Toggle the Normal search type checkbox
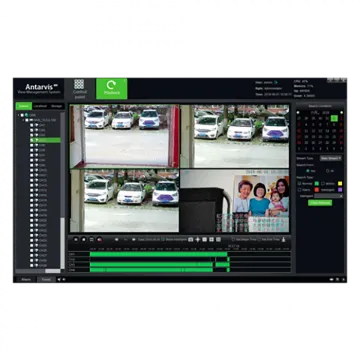Viewport: 360px width, 360px height. point(299,183)
